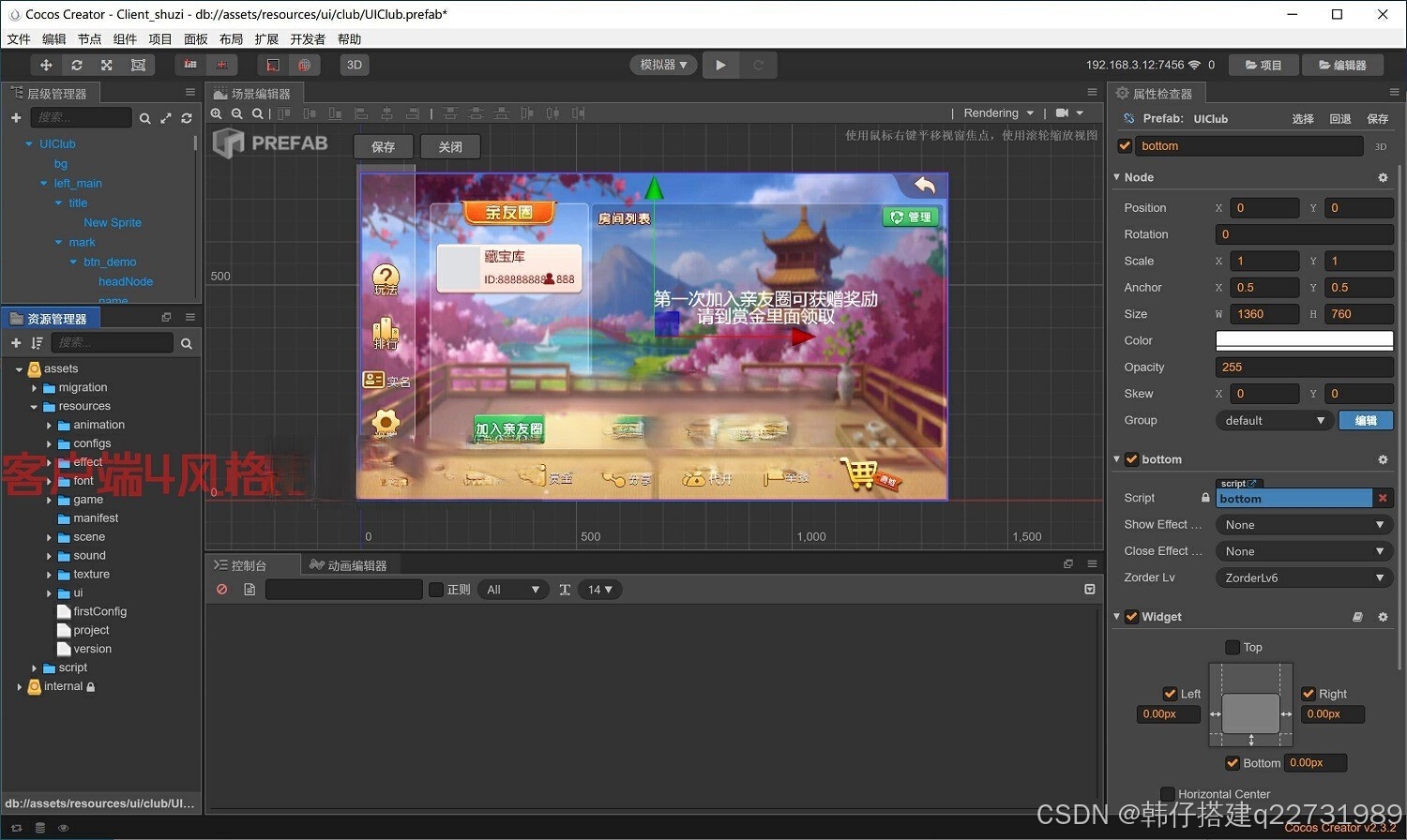Open the Developer menu (开发者)
The width and height of the screenshot is (1407, 840).
[x=308, y=39]
